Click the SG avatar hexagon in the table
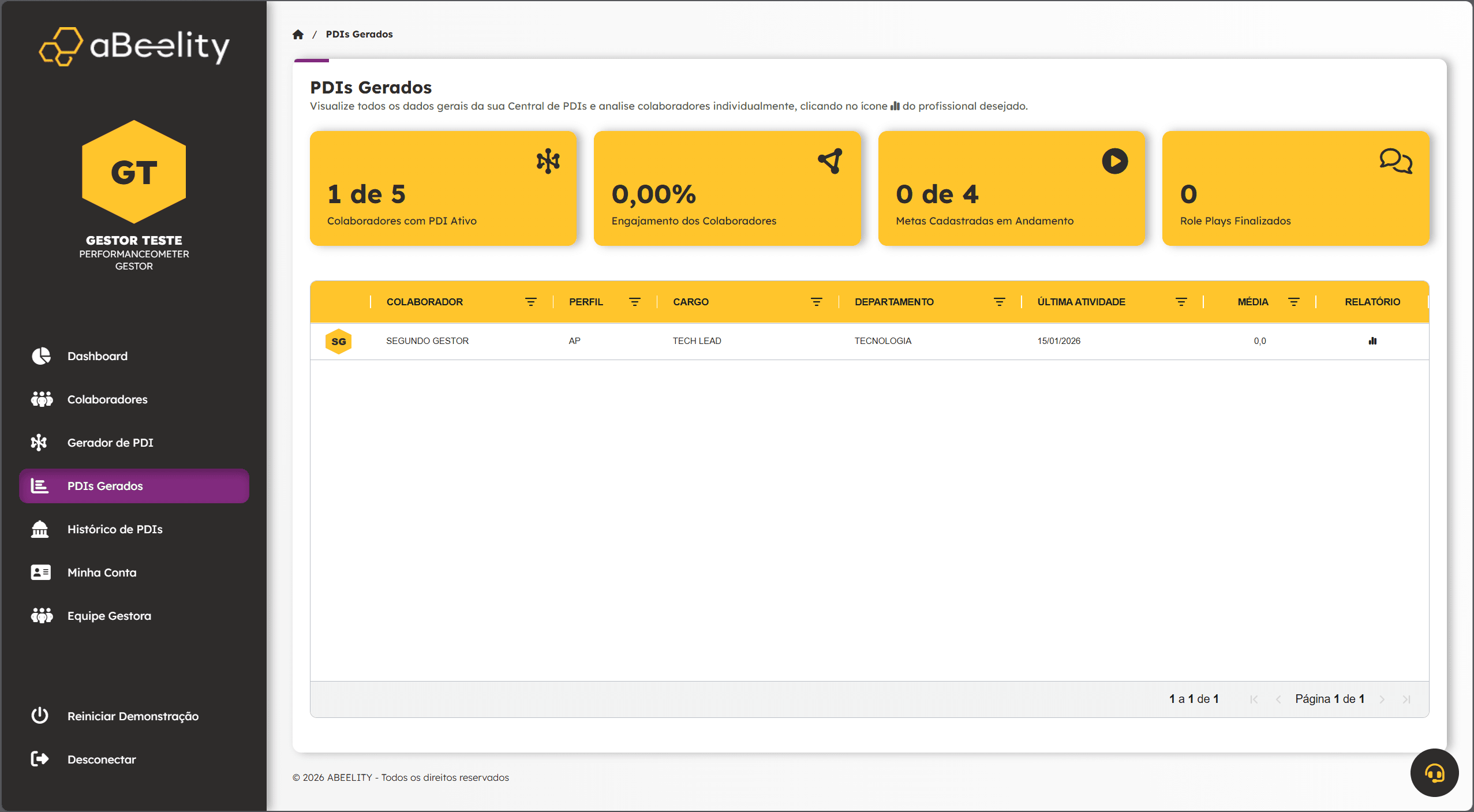Image resolution: width=1474 pixels, height=812 pixels. coord(339,342)
